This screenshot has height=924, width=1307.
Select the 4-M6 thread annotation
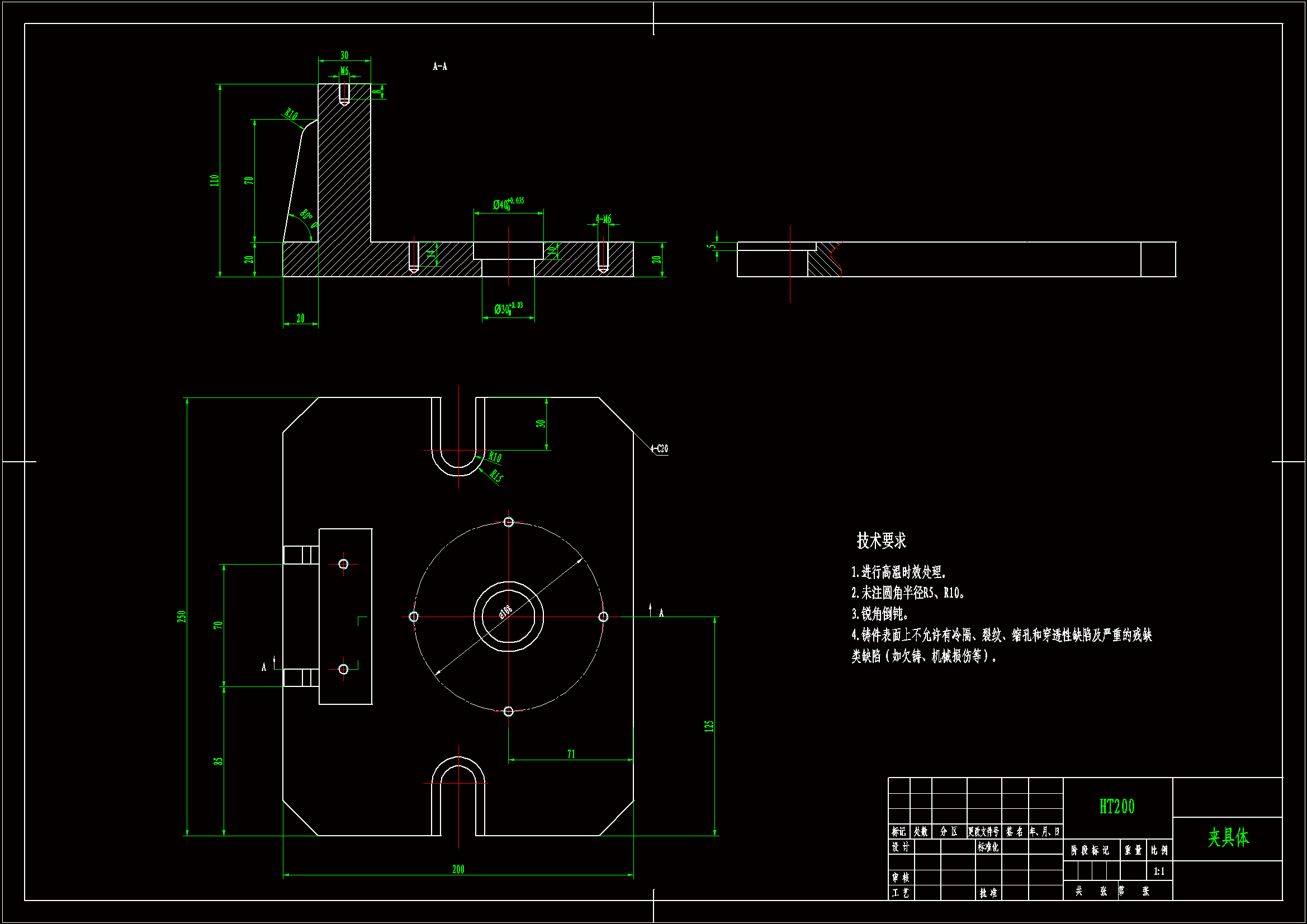click(603, 219)
